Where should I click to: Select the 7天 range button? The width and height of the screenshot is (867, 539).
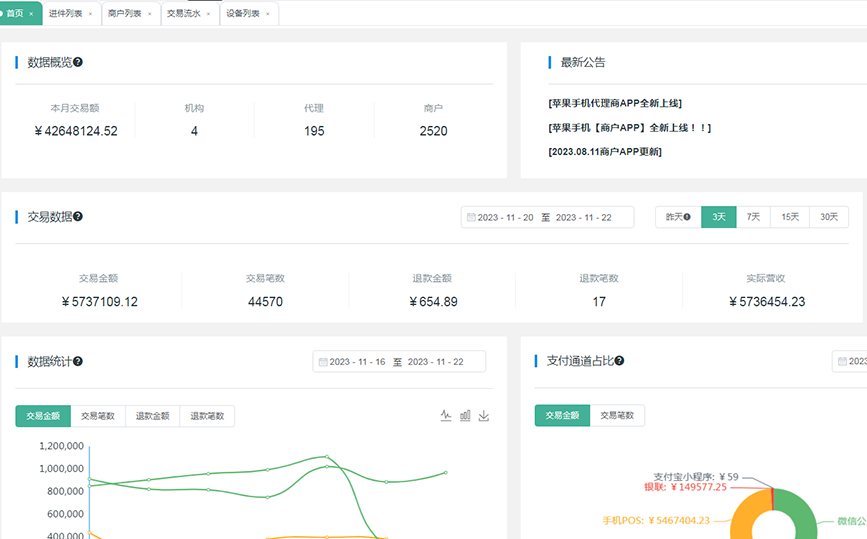753,217
